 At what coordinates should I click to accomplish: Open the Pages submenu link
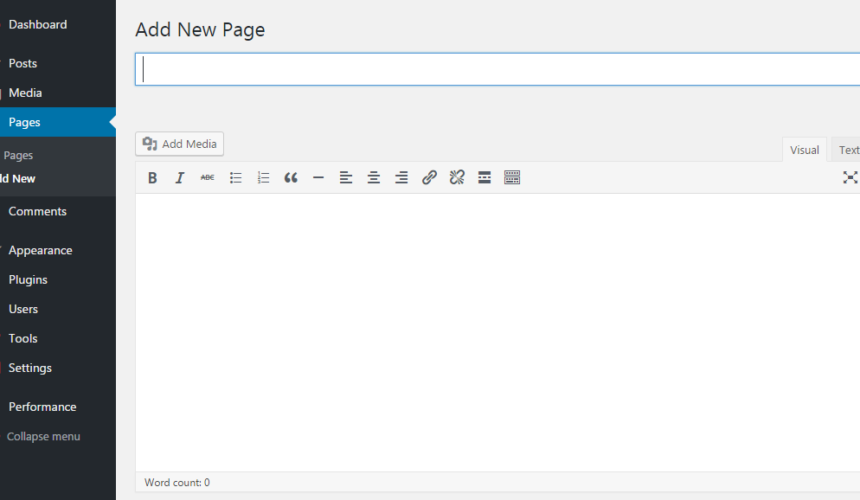click(x=18, y=155)
